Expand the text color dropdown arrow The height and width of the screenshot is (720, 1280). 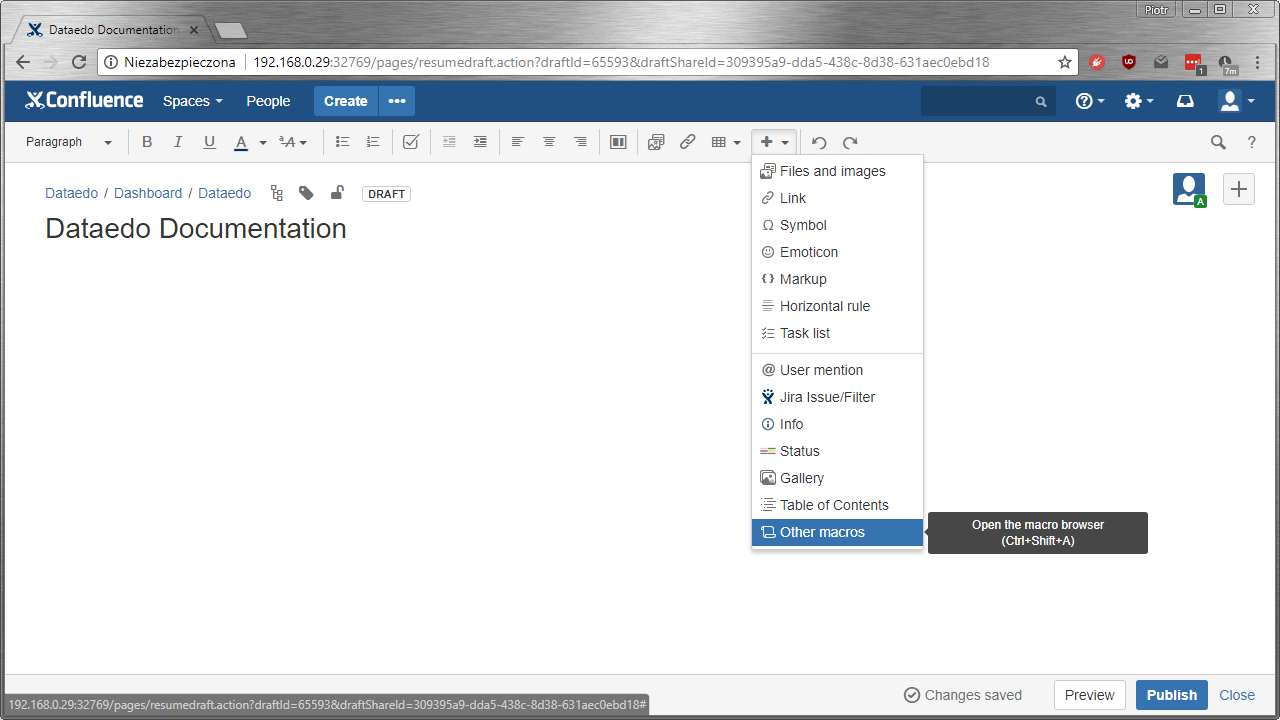[262, 141]
